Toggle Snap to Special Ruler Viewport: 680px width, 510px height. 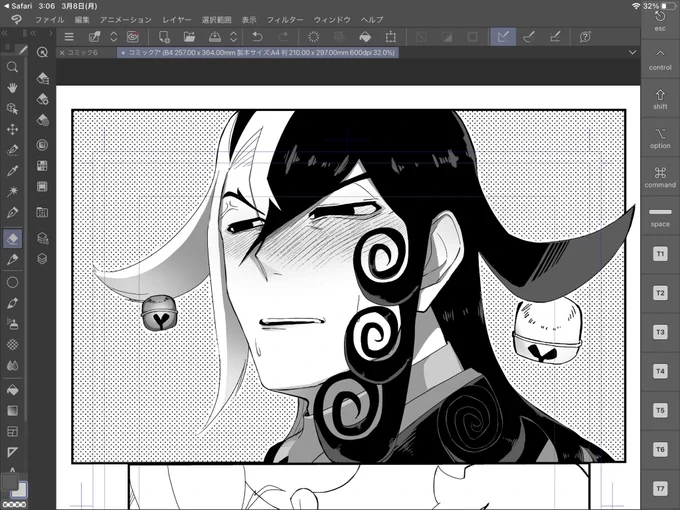coord(529,37)
